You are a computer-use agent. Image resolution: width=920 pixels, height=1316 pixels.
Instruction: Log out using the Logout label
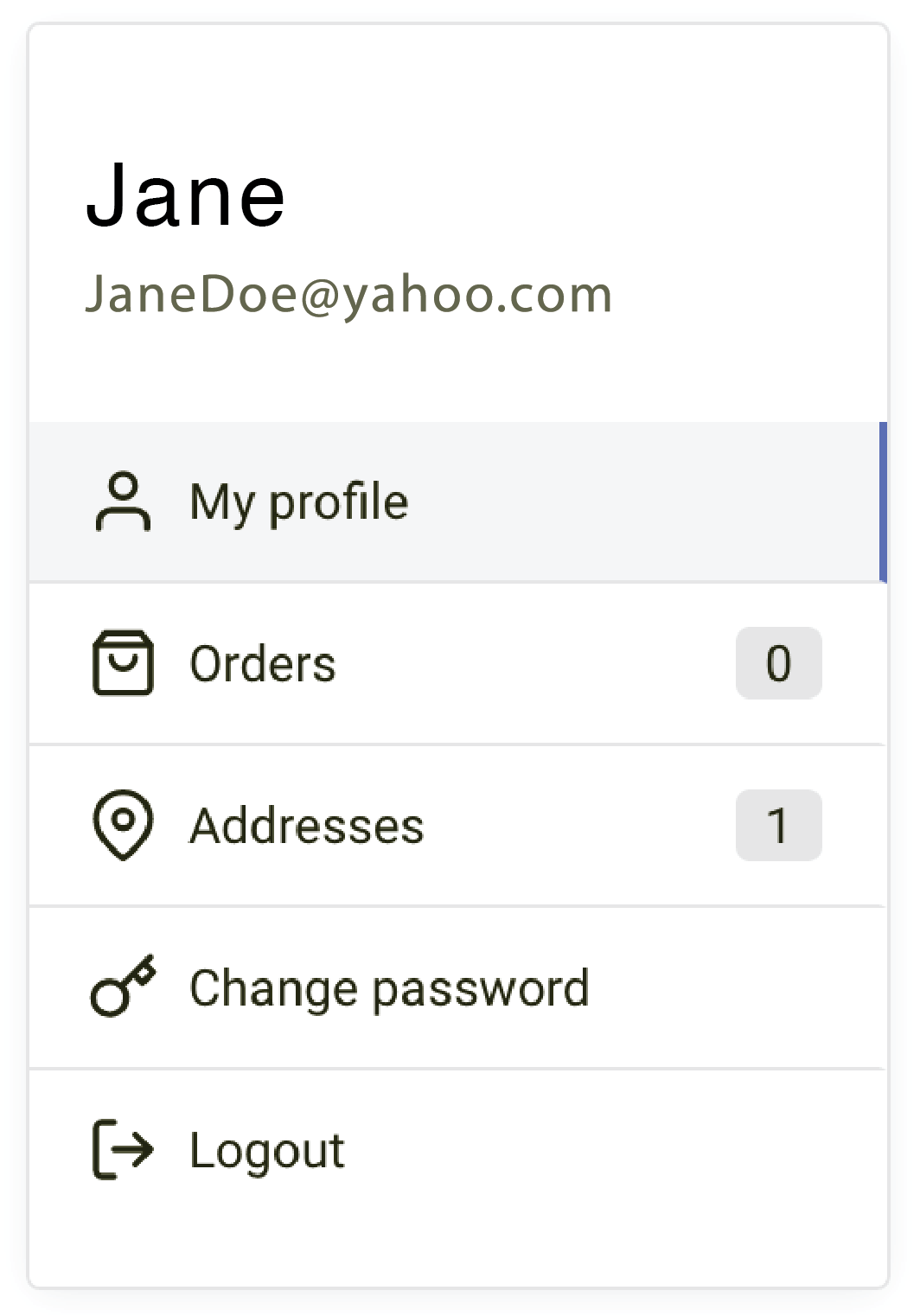pyautogui.click(x=267, y=1151)
